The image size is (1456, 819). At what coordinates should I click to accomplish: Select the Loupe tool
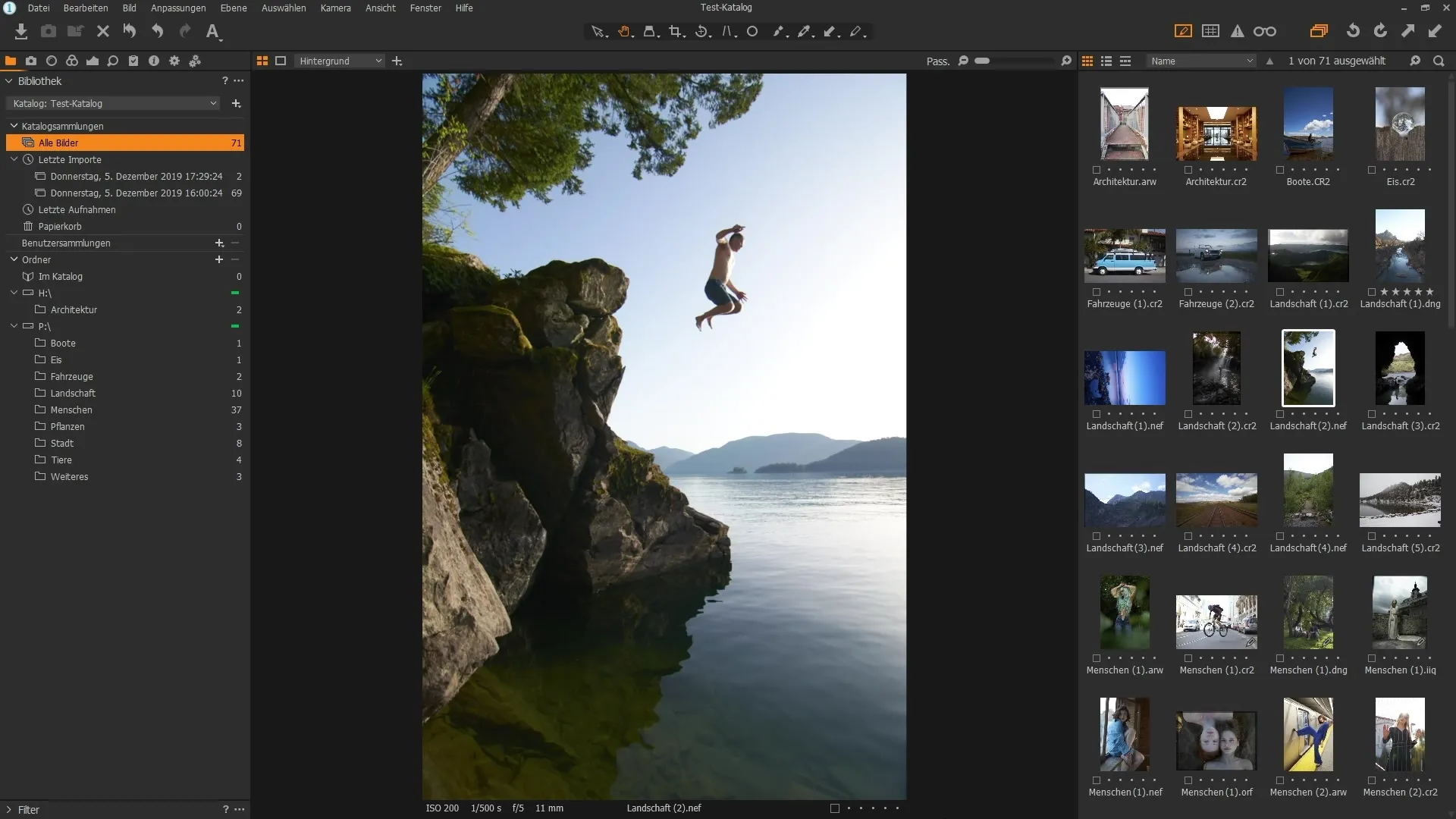coord(651,32)
